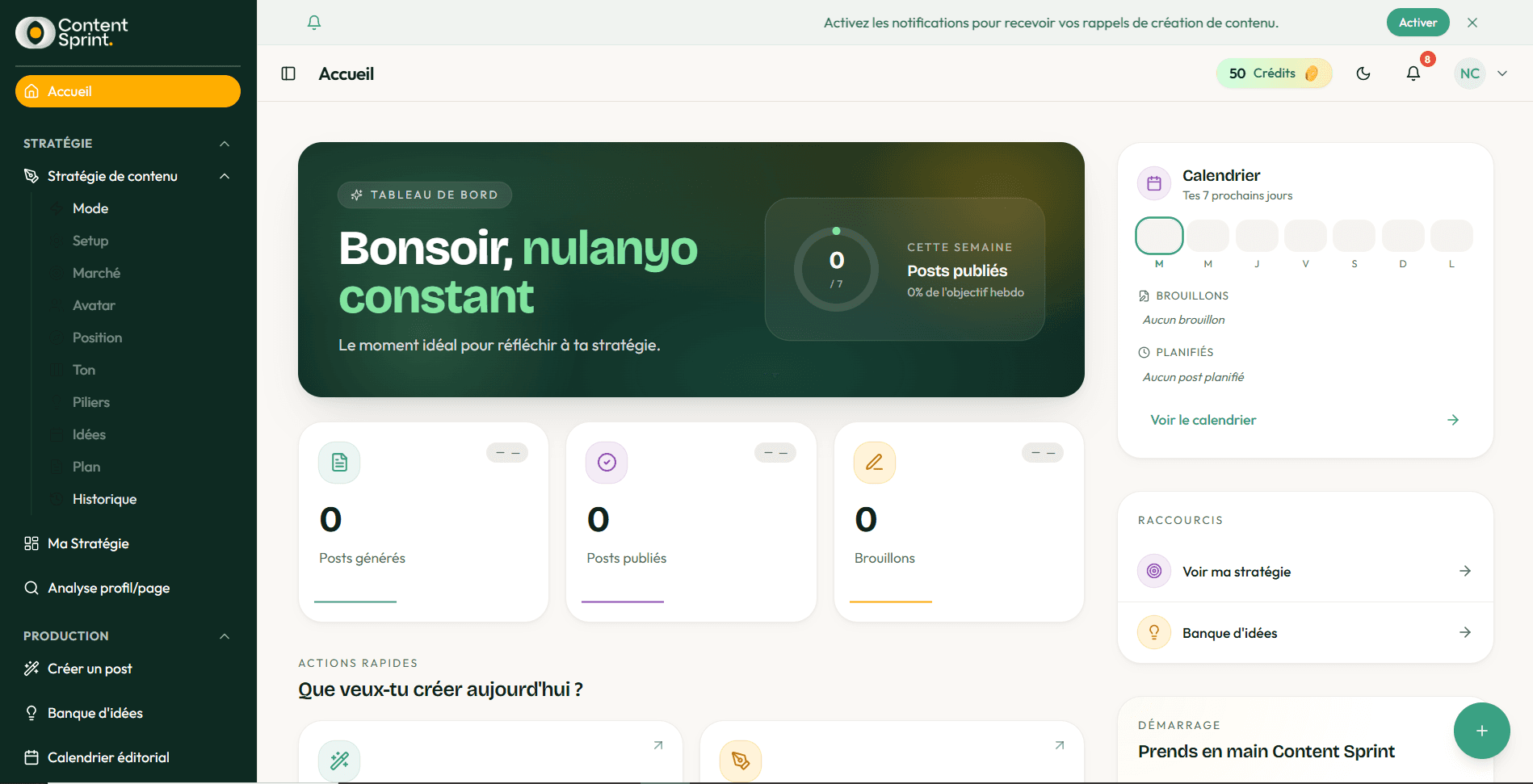Expand the user account dropdown chevron
Image resolution: width=1533 pixels, height=784 pixels.
tap(1502, 73)
